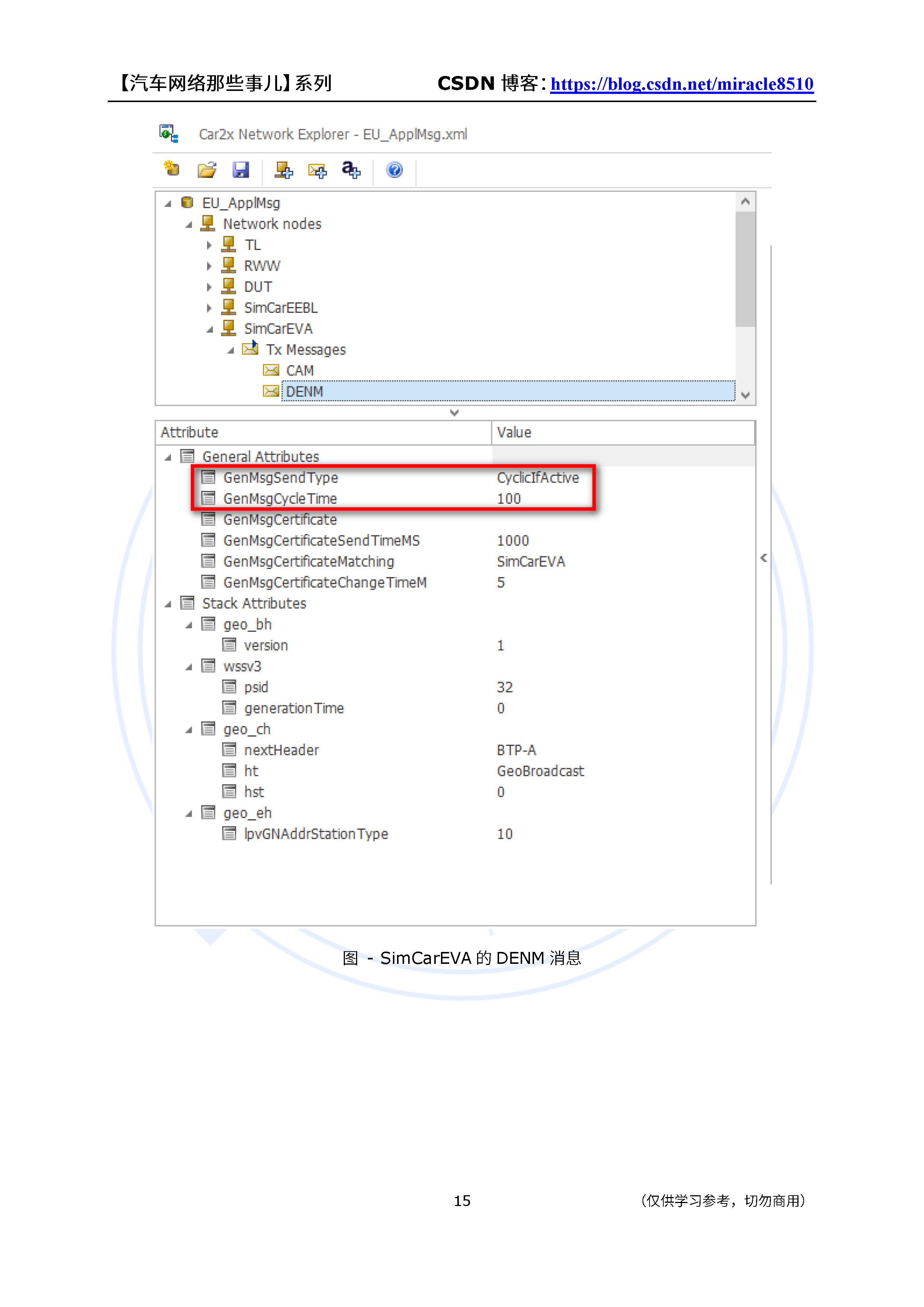This screenshot has width=924, height=1307.
Task: Click the GenMsgCertificateSendTimeMS value 1000
Action: pyautogui.click(x=512, y=540)
